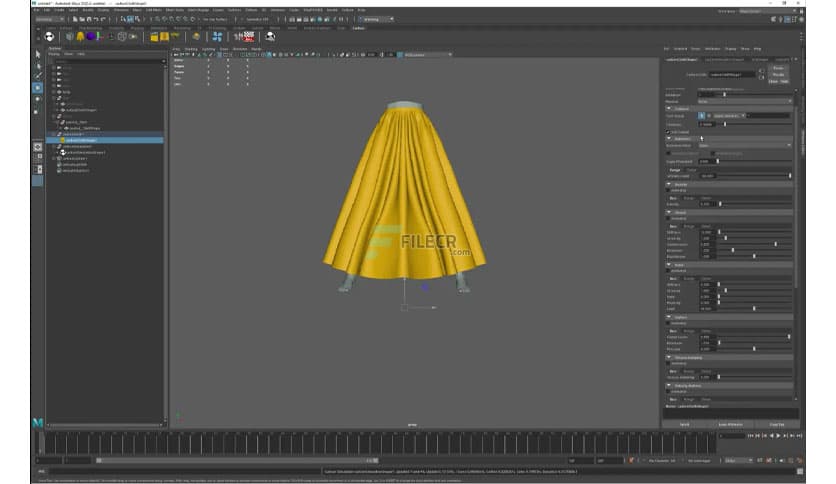836x484 pixels.
Task: Select the Rotate tool in the toolbox
Action: pyautogui.click(x=37, y=99)
